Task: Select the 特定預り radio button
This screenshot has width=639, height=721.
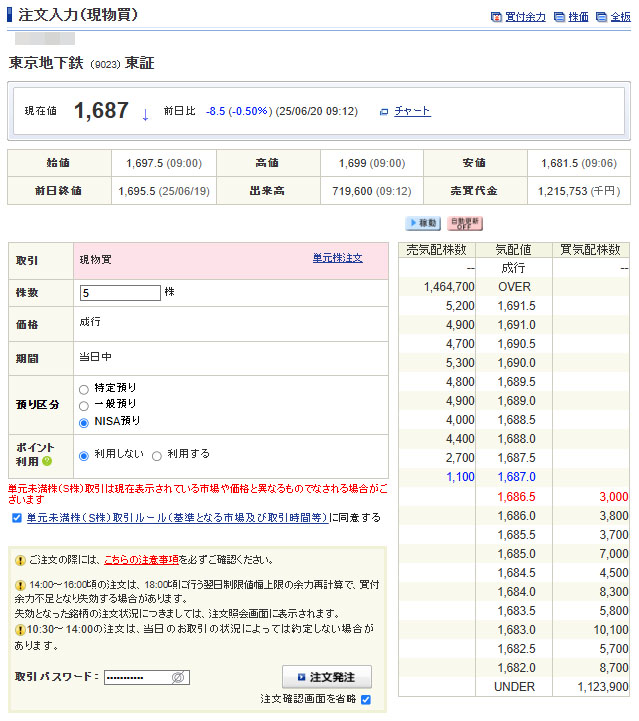Action: [x=84, y=388]
